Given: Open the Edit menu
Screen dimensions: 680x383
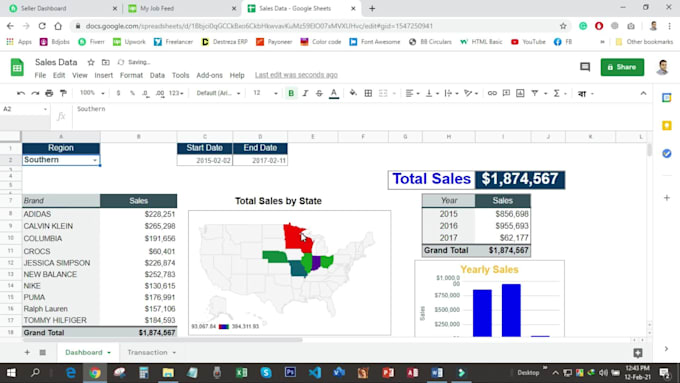Looking at the screenshot, I should click(x=59, y=75).
